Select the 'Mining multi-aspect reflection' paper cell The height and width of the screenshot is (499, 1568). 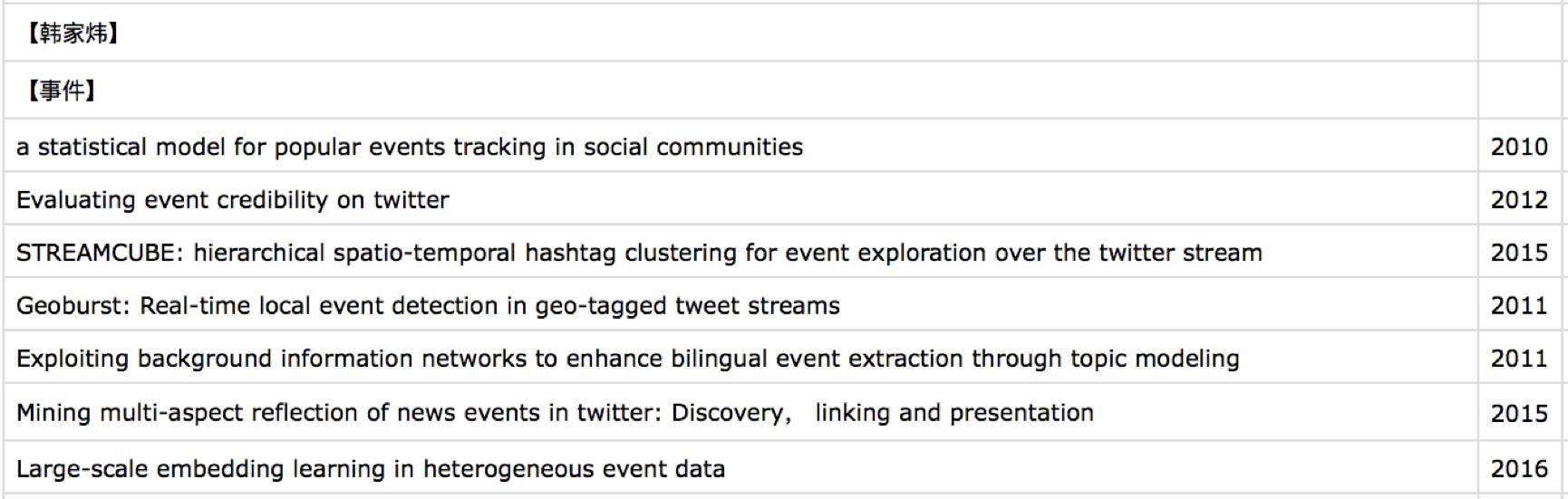tap(555, 413)
